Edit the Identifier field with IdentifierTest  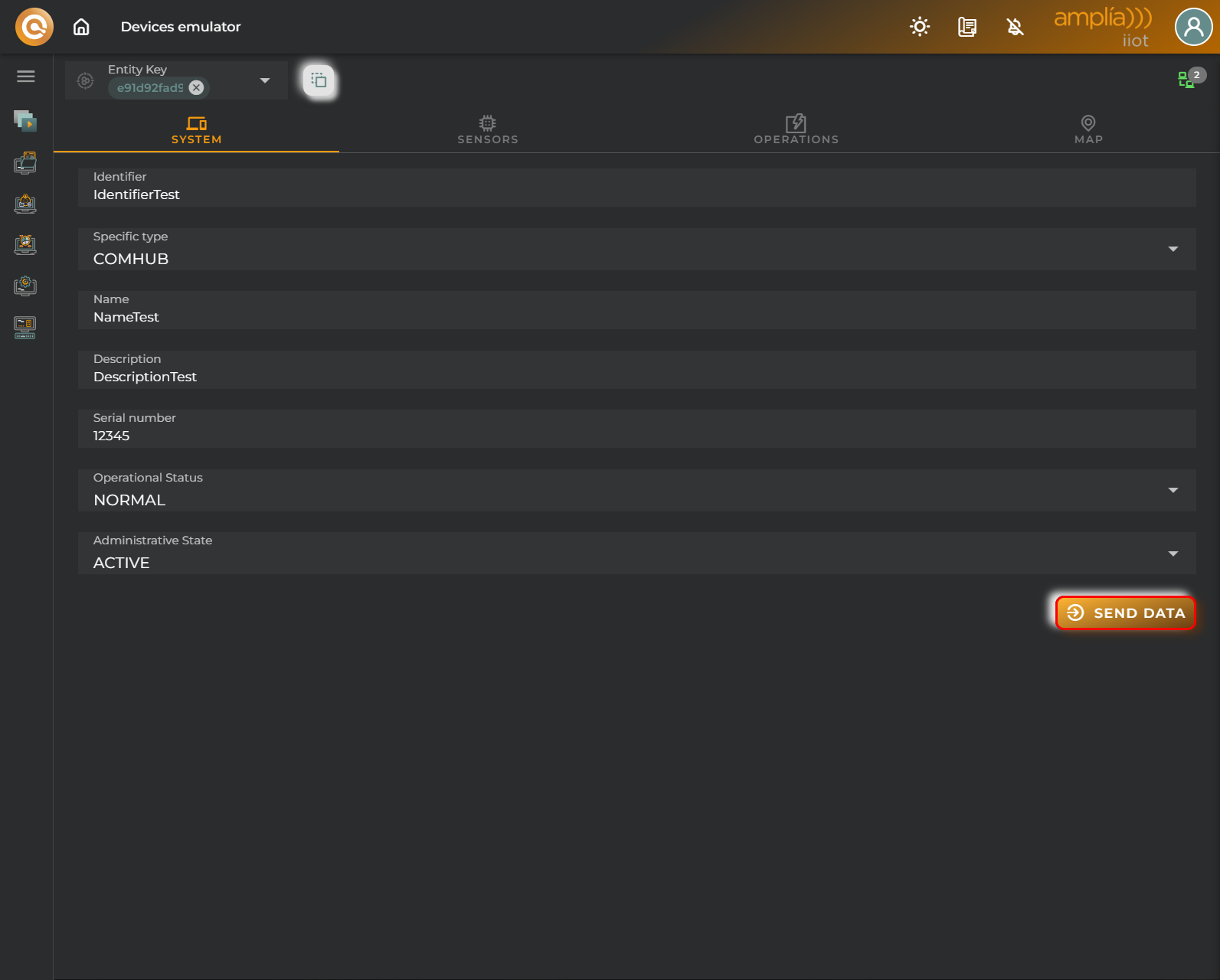coord(637,188)
